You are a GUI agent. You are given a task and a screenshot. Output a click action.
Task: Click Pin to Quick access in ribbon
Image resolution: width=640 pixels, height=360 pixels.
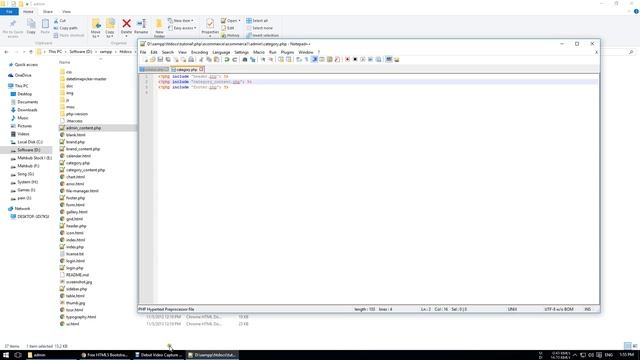click(x=13, y=28)
